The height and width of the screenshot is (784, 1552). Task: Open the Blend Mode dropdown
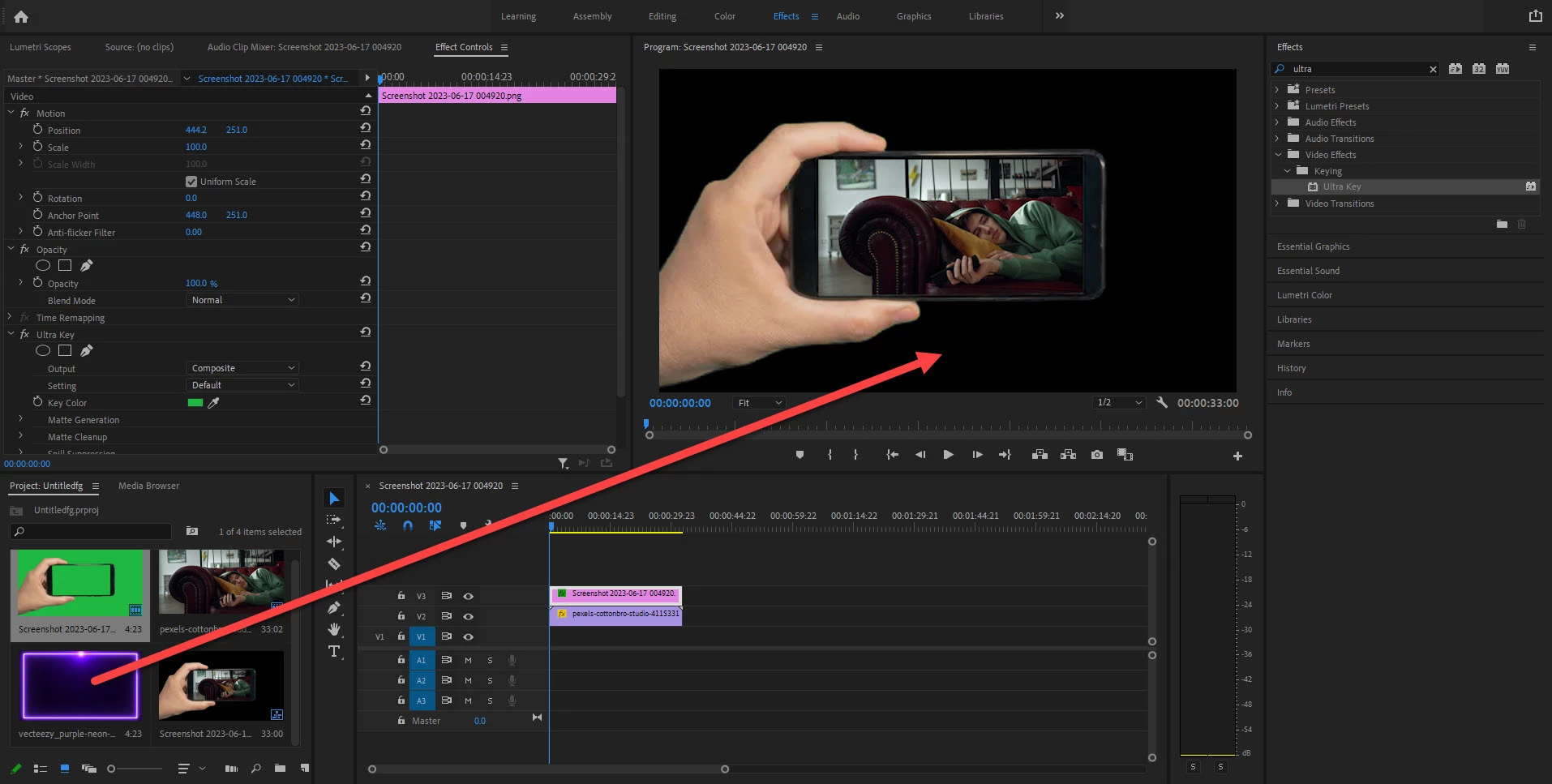(242, 300)
